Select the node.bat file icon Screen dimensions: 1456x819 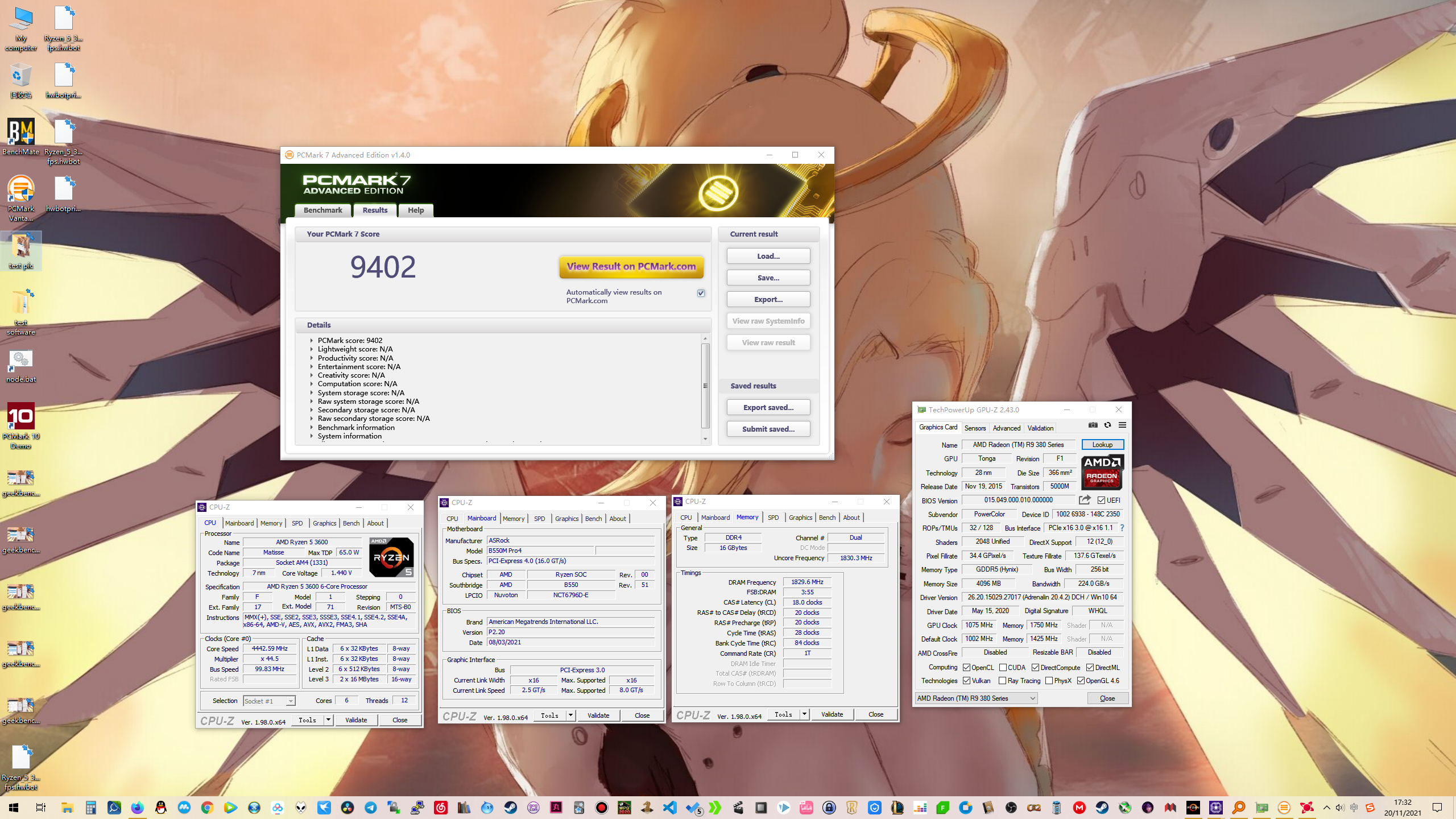coord(21,366)
